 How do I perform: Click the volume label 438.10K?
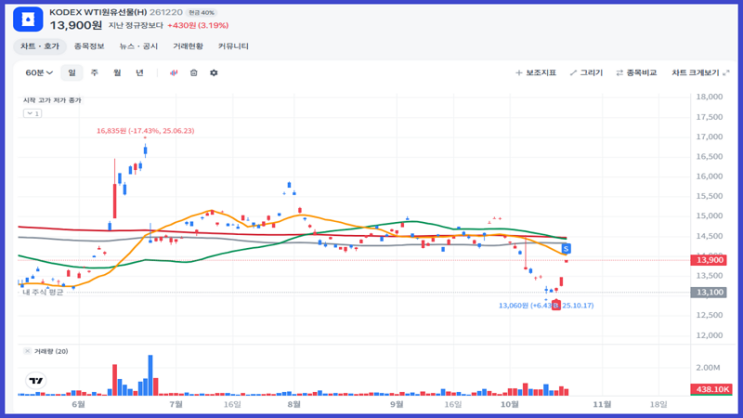click(x=712, y=389)
